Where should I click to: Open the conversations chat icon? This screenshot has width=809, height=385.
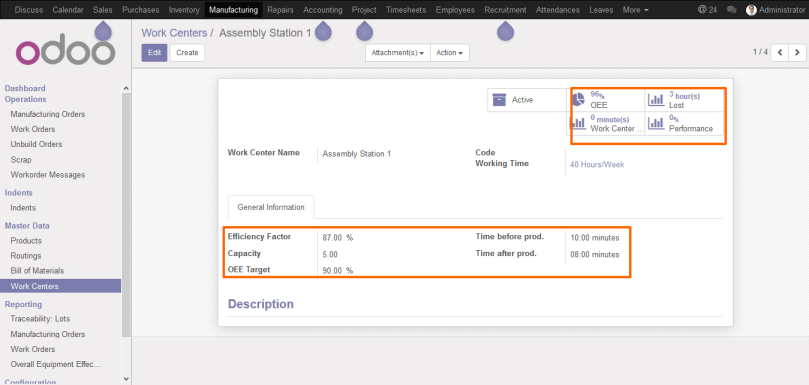pyautogui.click(x=731, y=10)
